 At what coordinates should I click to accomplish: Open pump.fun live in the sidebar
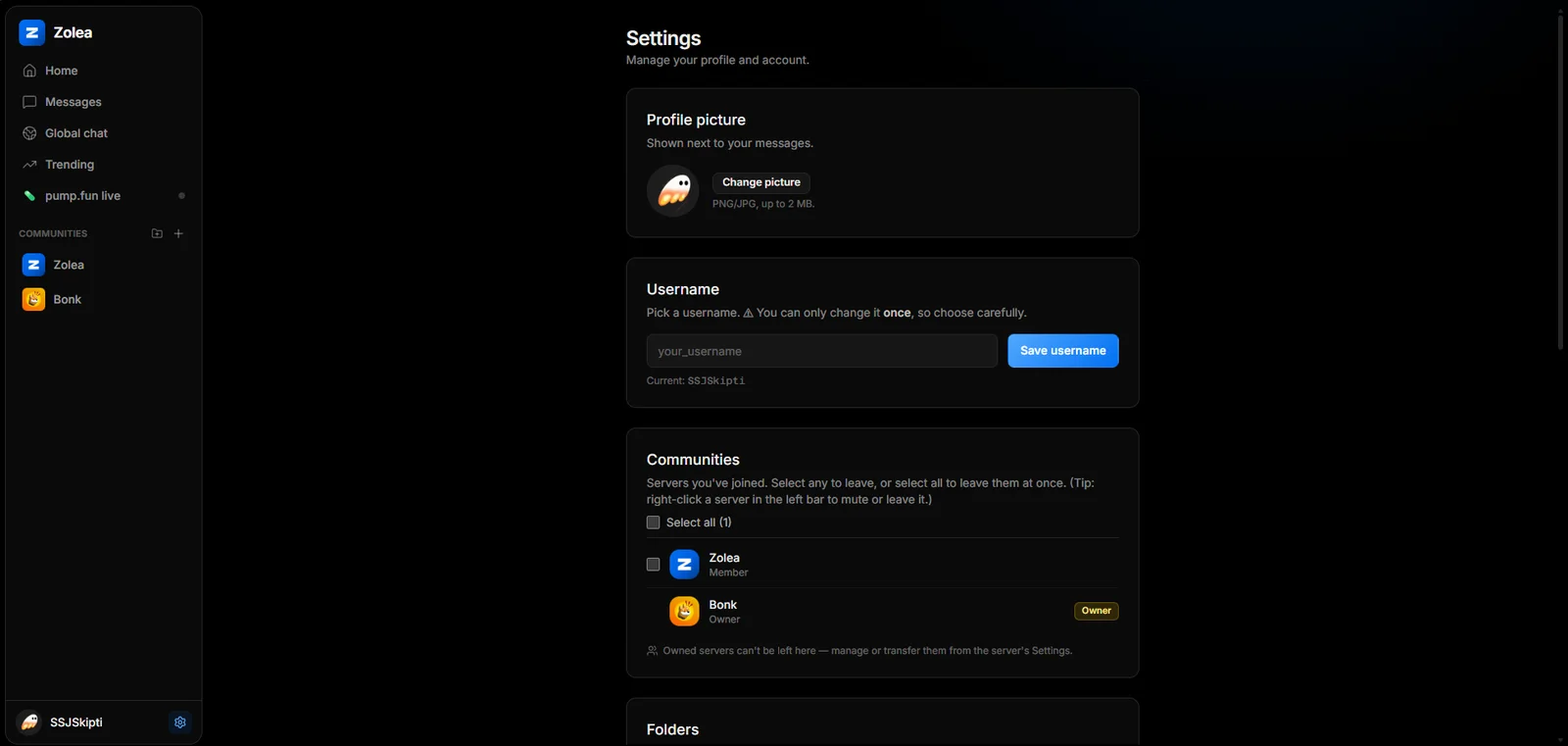(x=104, y=196)
